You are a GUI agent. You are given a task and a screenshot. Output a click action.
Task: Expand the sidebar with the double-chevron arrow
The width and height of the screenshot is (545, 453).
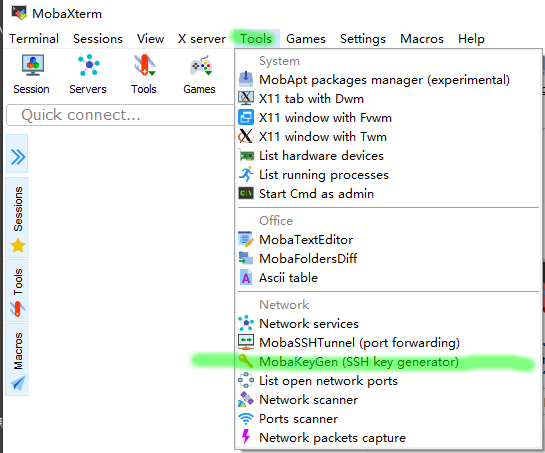click(x=17, y=157)
